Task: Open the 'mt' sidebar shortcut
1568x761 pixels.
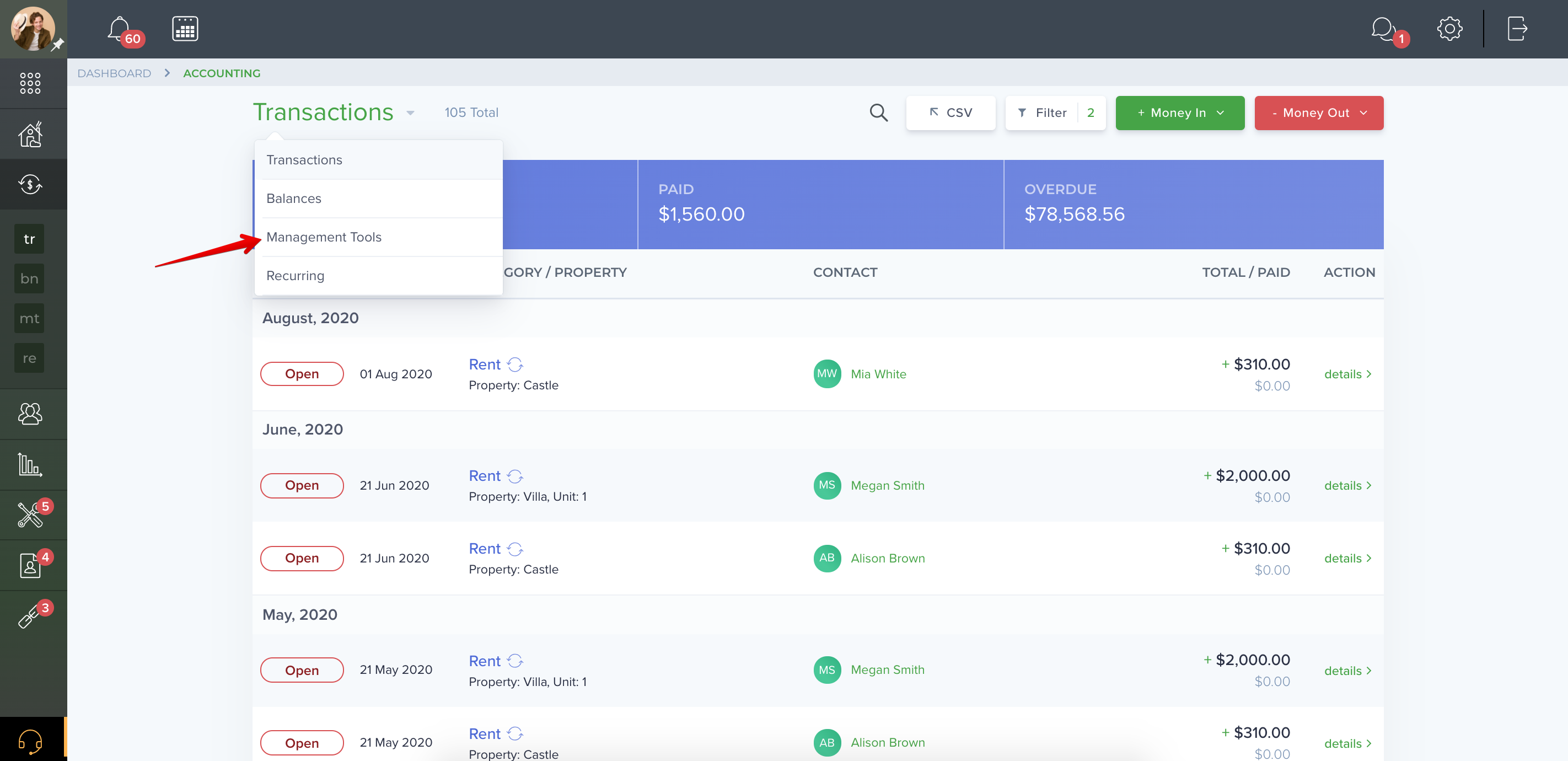Action: point(29,318)
